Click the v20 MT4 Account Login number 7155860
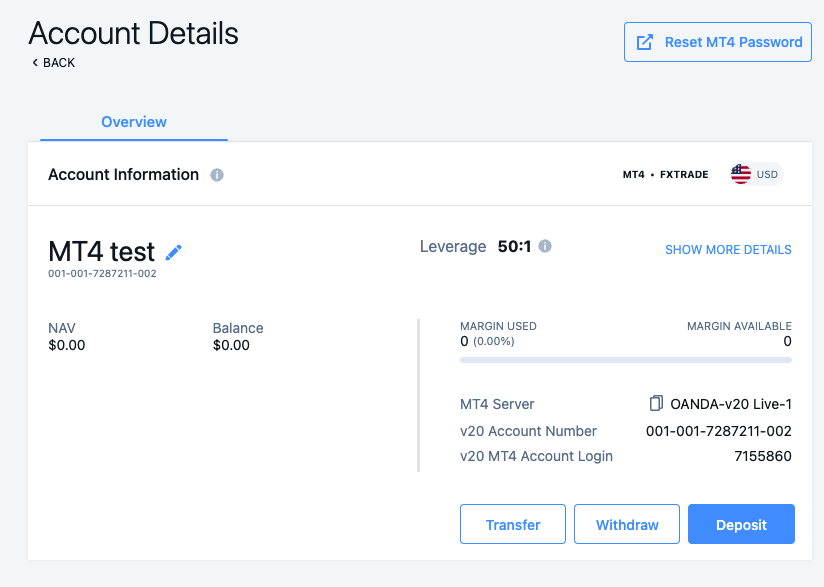 point(763,456)
